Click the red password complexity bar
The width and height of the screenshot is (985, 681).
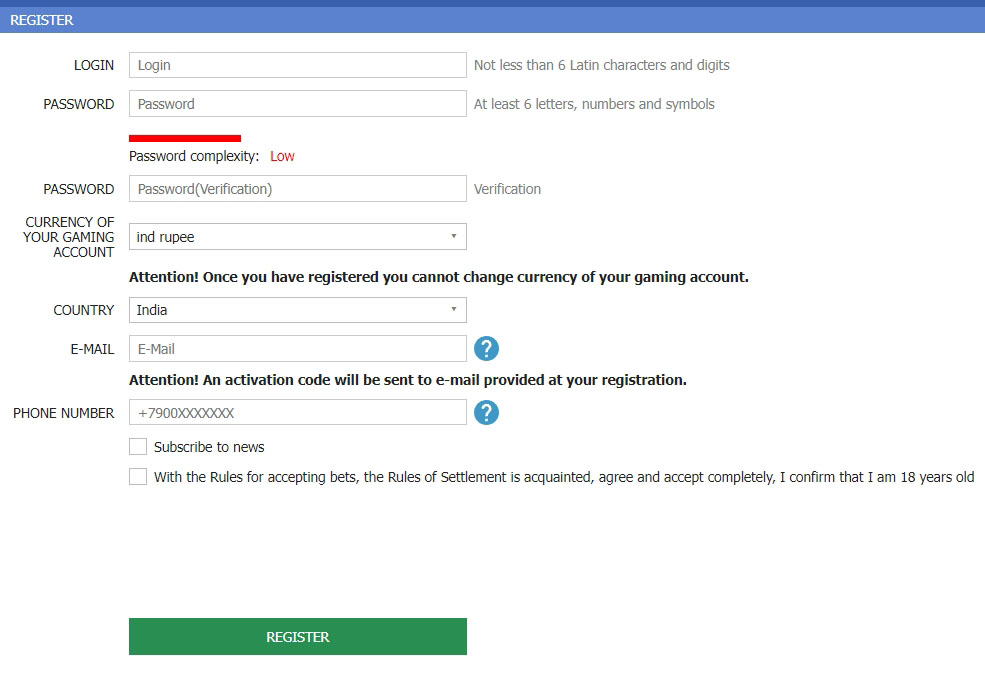[x=185, y=138]
